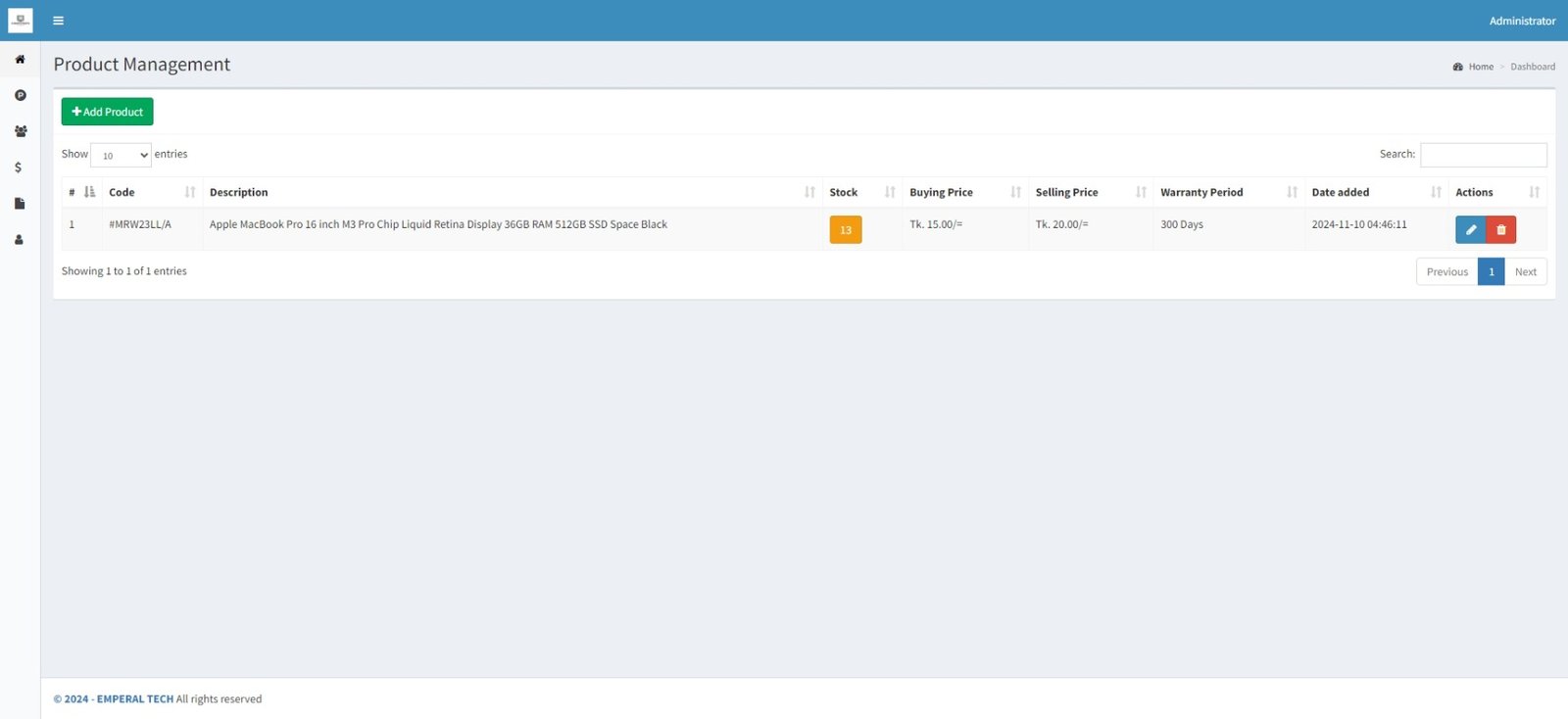Open the home icon in the sidebar

click(20, 59)
